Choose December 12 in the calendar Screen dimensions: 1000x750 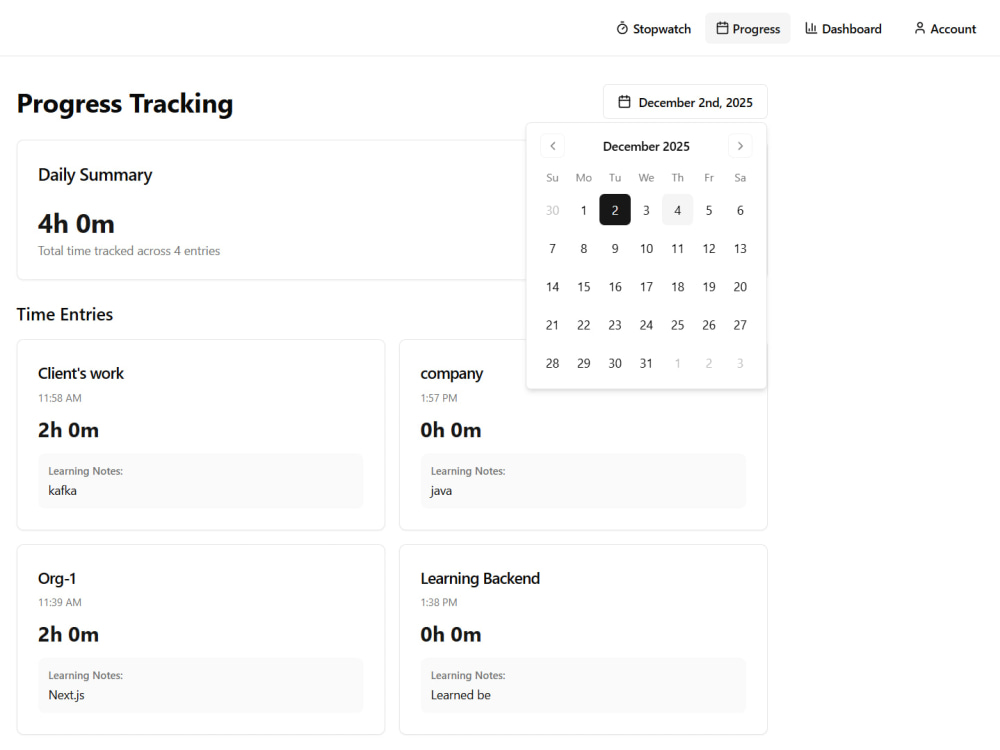[x=709, y=248]
